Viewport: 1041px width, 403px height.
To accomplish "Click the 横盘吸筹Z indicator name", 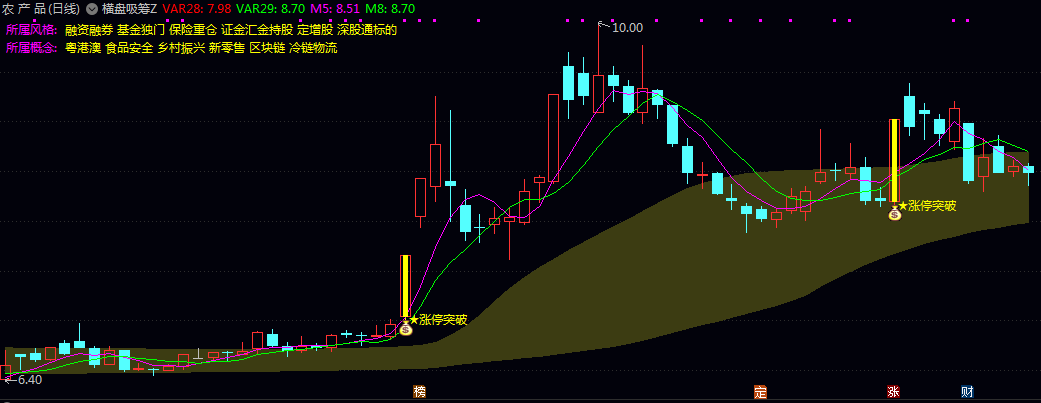I will click(129, 9).
